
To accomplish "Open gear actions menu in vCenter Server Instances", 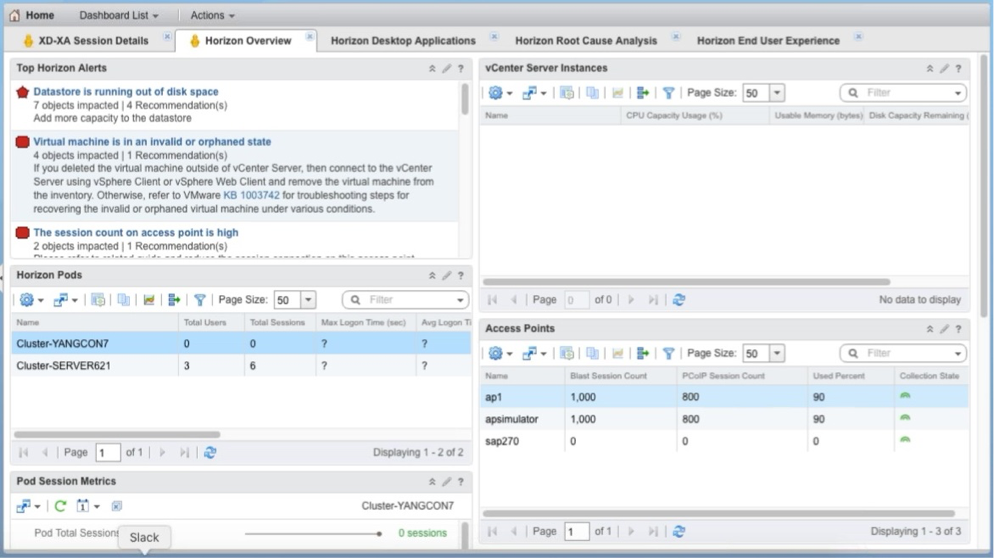I will tap(500, 93).
